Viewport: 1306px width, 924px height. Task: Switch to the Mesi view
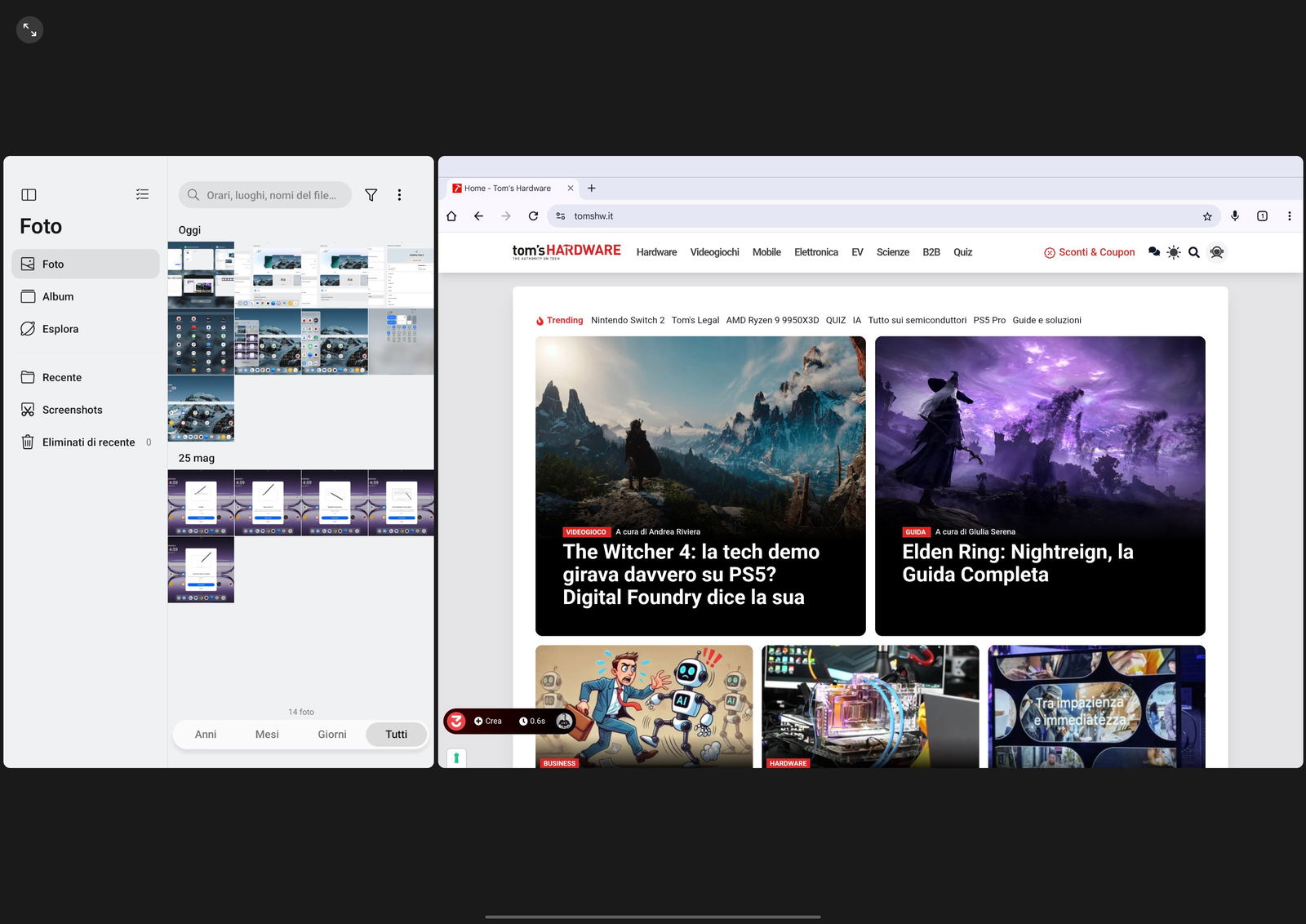(267, 735)
